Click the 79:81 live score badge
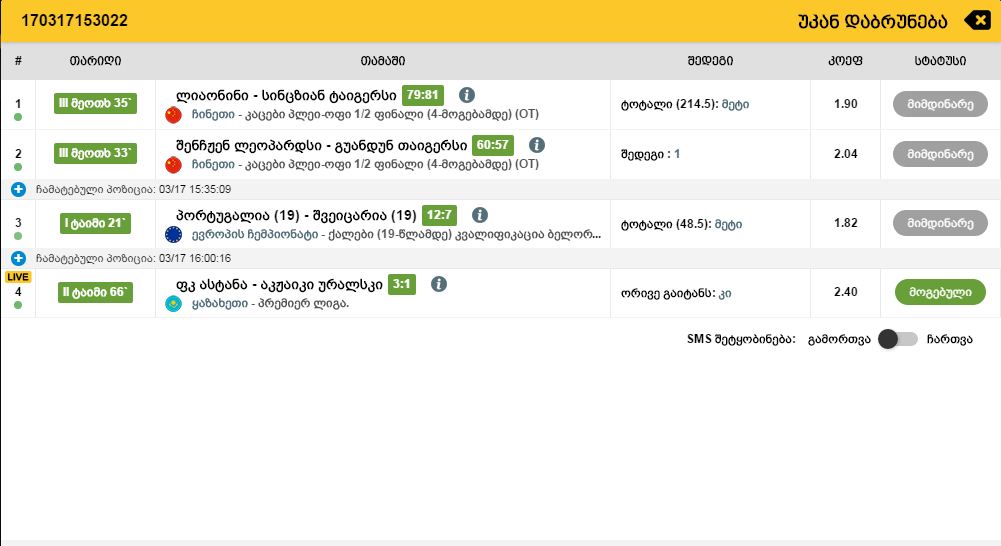The height and width of the screenshot is (546, 1001). click(422, 95)
